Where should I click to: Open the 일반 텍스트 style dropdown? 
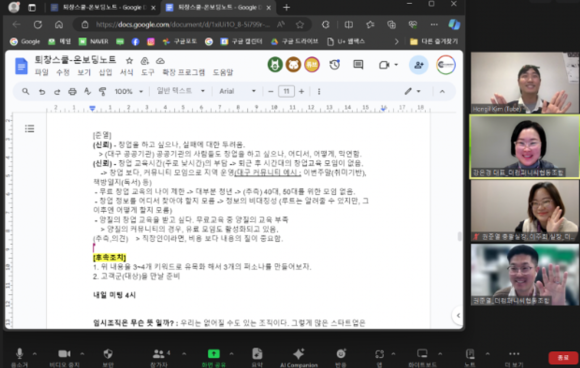181,91
